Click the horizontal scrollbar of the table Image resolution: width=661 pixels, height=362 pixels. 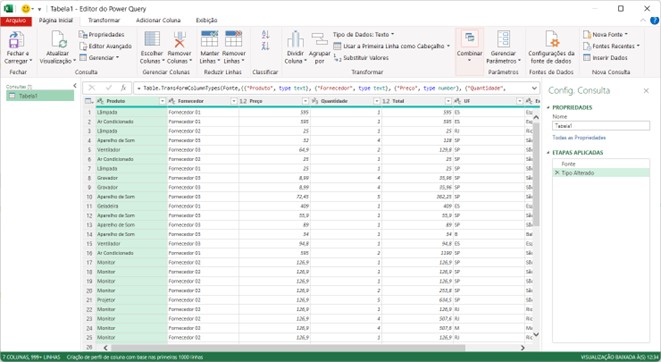tap(288, 348)
